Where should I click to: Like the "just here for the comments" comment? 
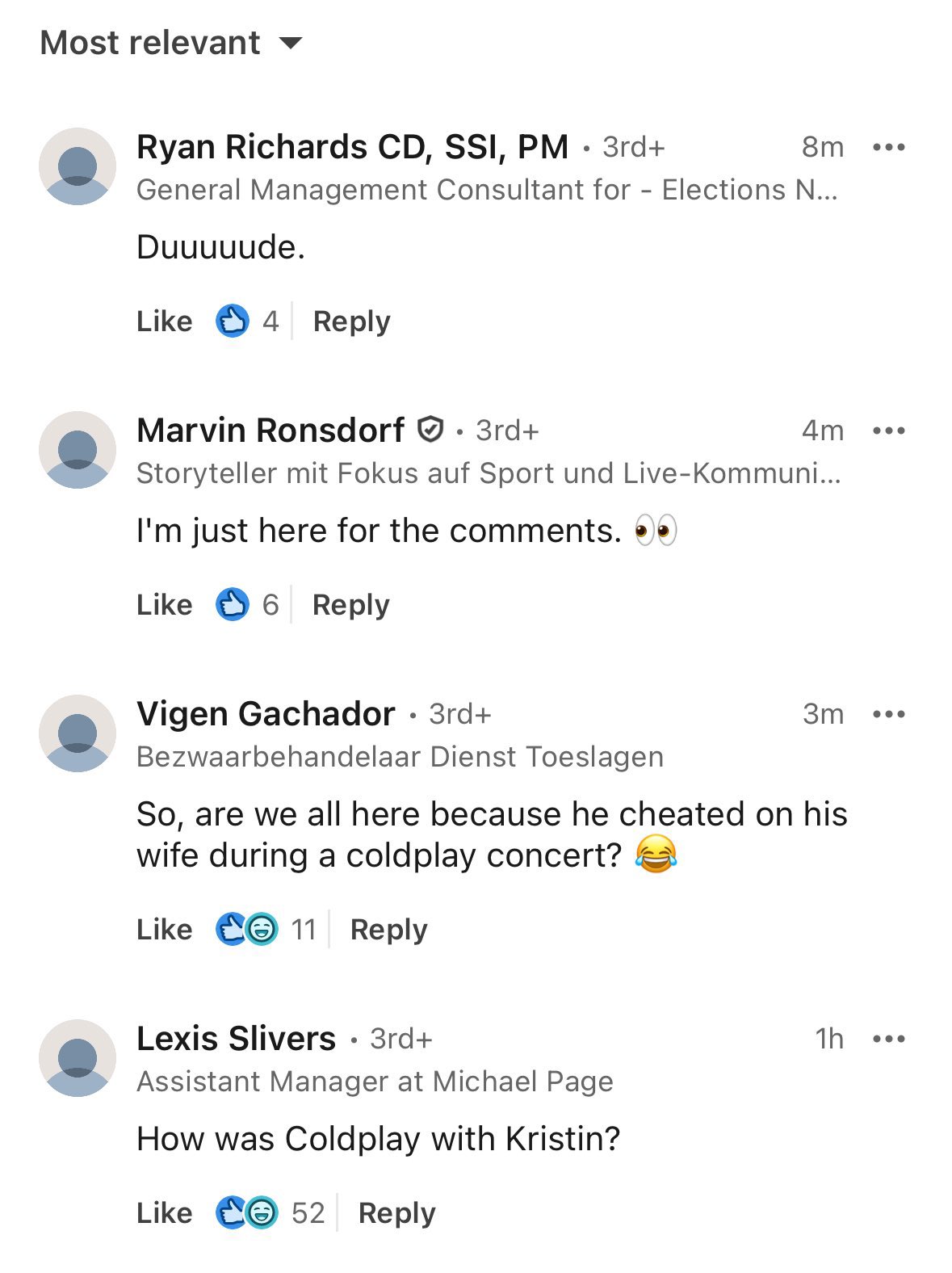coord(165,604)
